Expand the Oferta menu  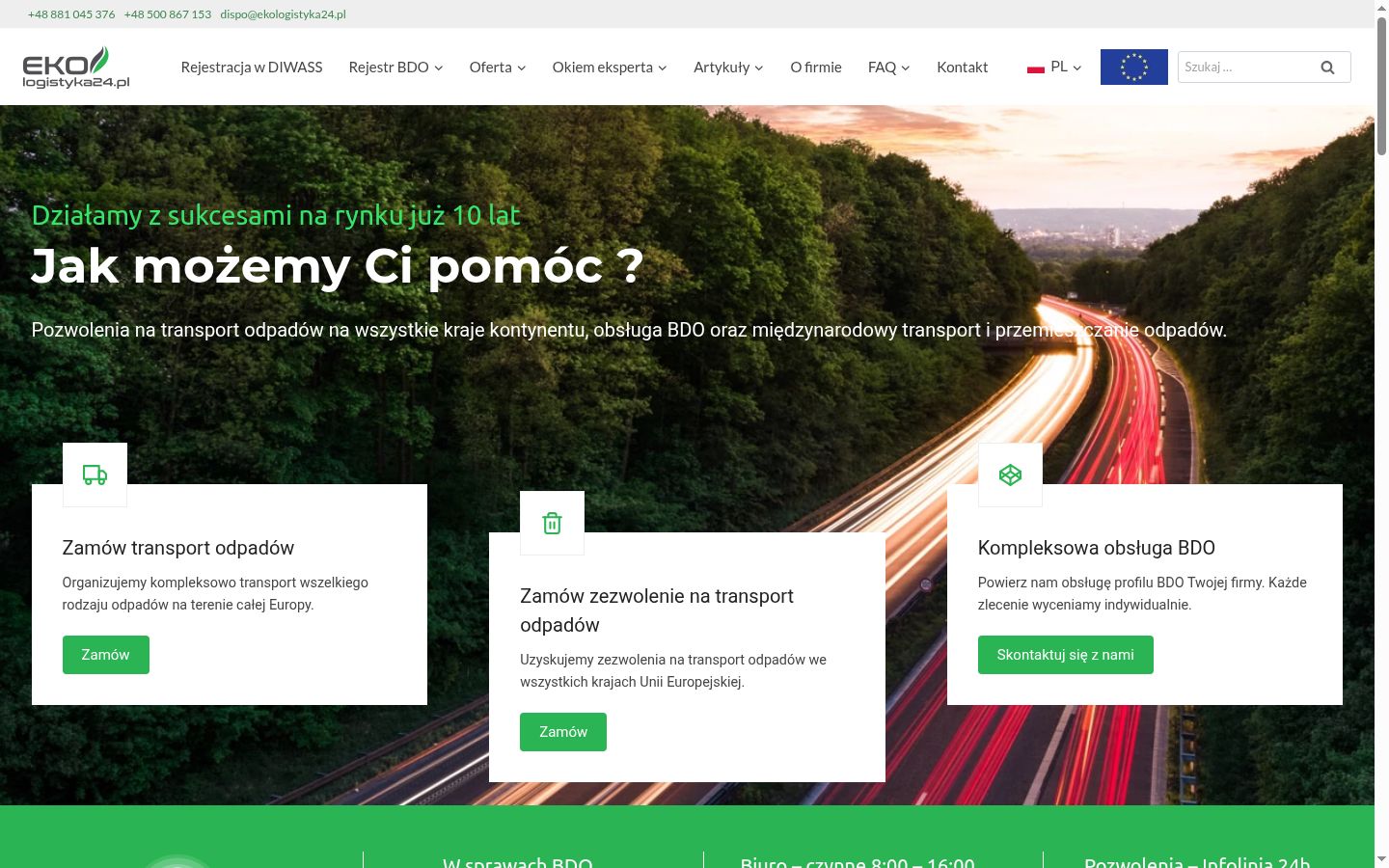coord(498,68)
